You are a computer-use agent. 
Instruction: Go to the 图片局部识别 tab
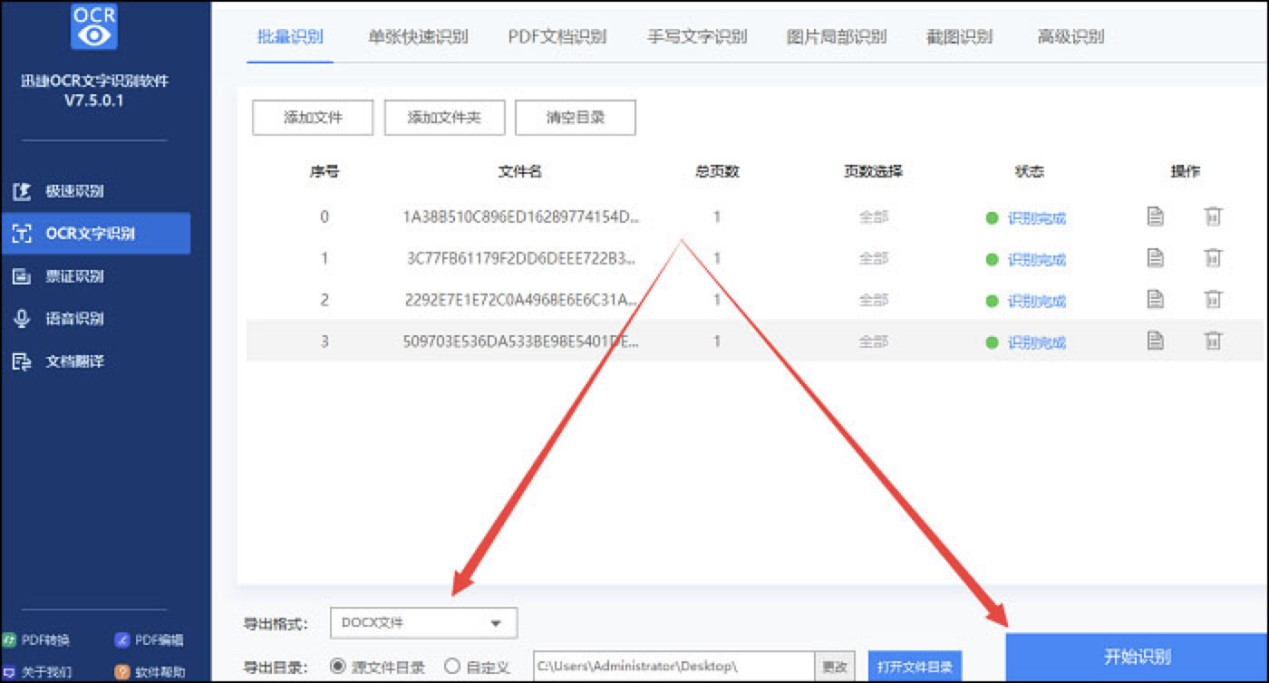[837, 37]
